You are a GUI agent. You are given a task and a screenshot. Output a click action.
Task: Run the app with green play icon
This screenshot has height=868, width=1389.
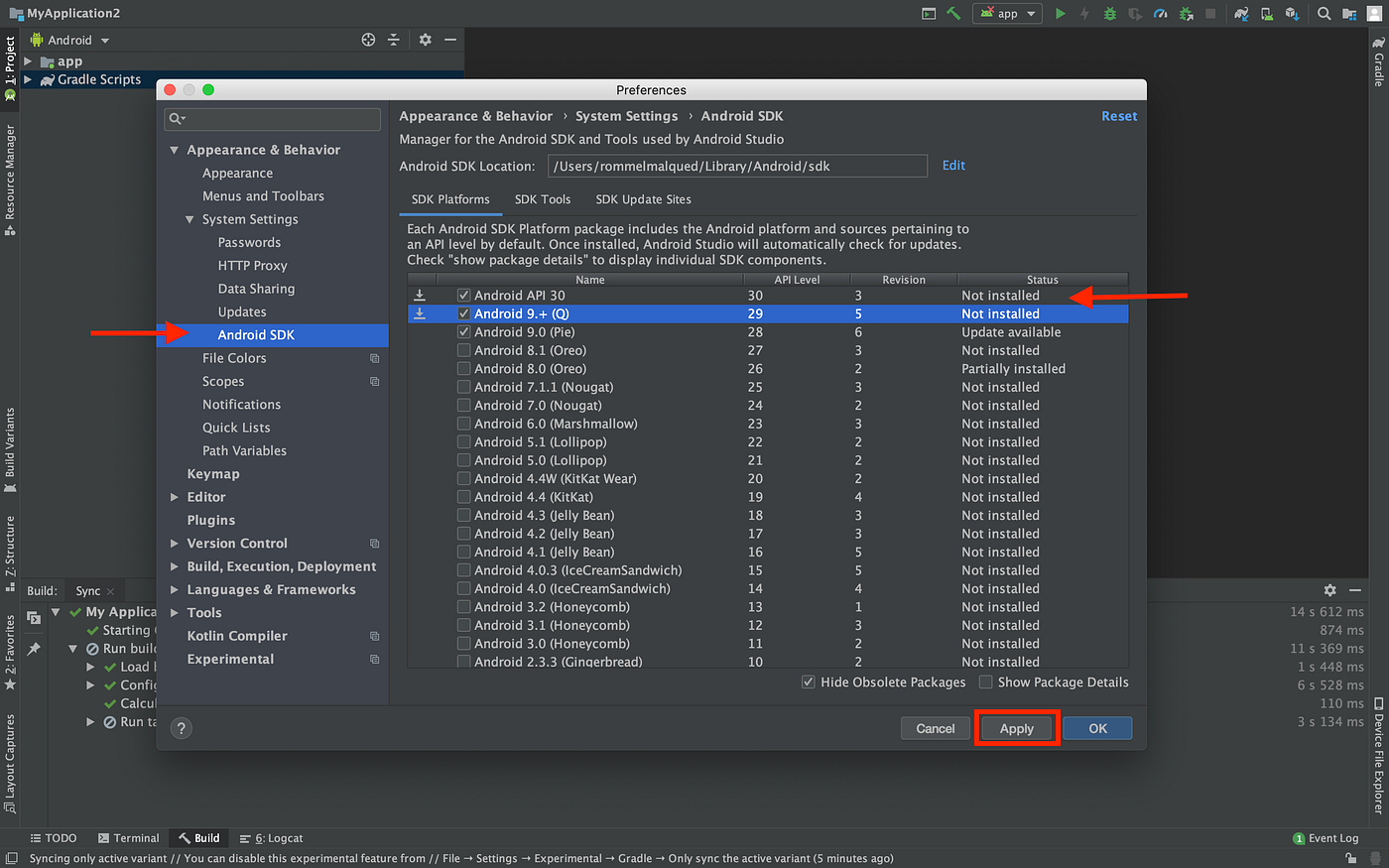(x=1061, y=14)
